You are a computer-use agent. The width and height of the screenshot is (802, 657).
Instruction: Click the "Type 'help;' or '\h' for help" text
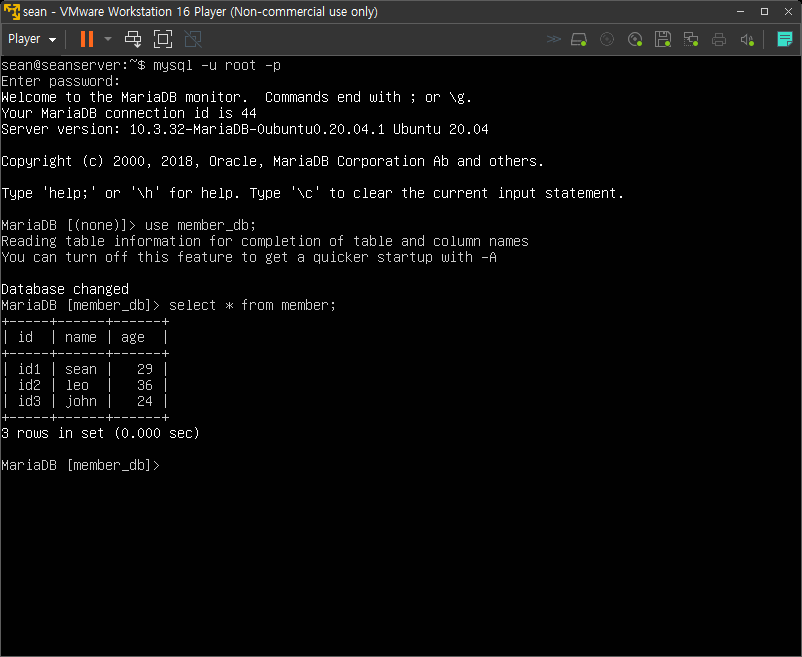(121, 193)
